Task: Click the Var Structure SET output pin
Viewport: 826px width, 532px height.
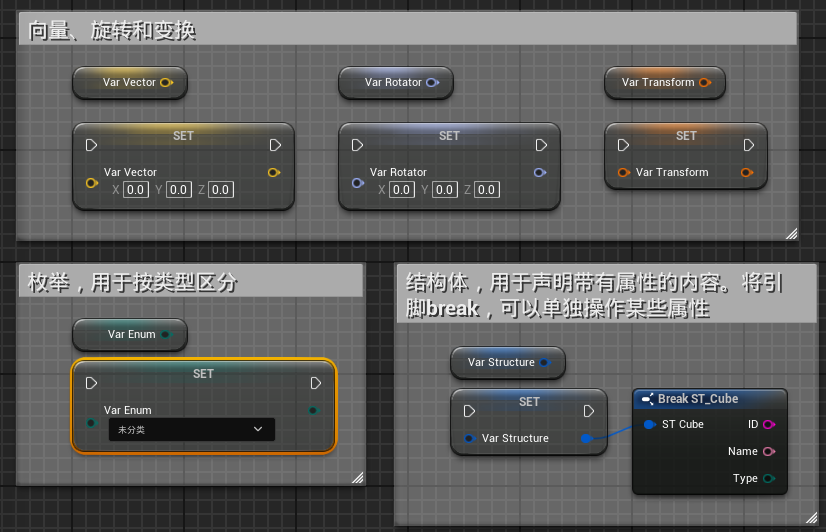Action: (x=586, y=439)
